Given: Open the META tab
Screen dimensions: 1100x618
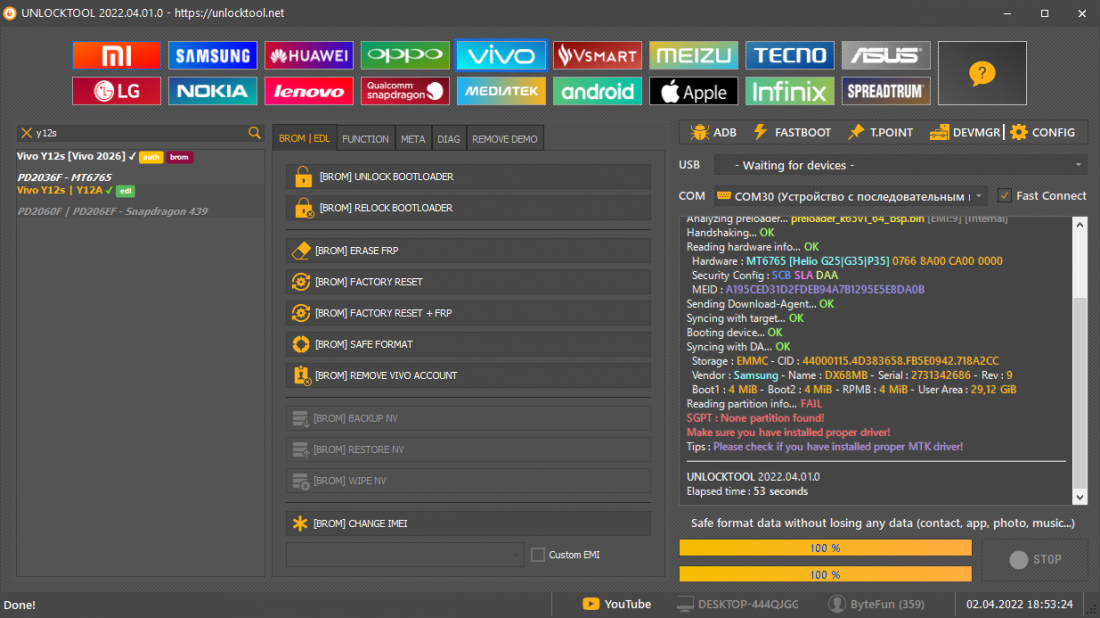Looking at the screenshot, I should coord(413,139).
